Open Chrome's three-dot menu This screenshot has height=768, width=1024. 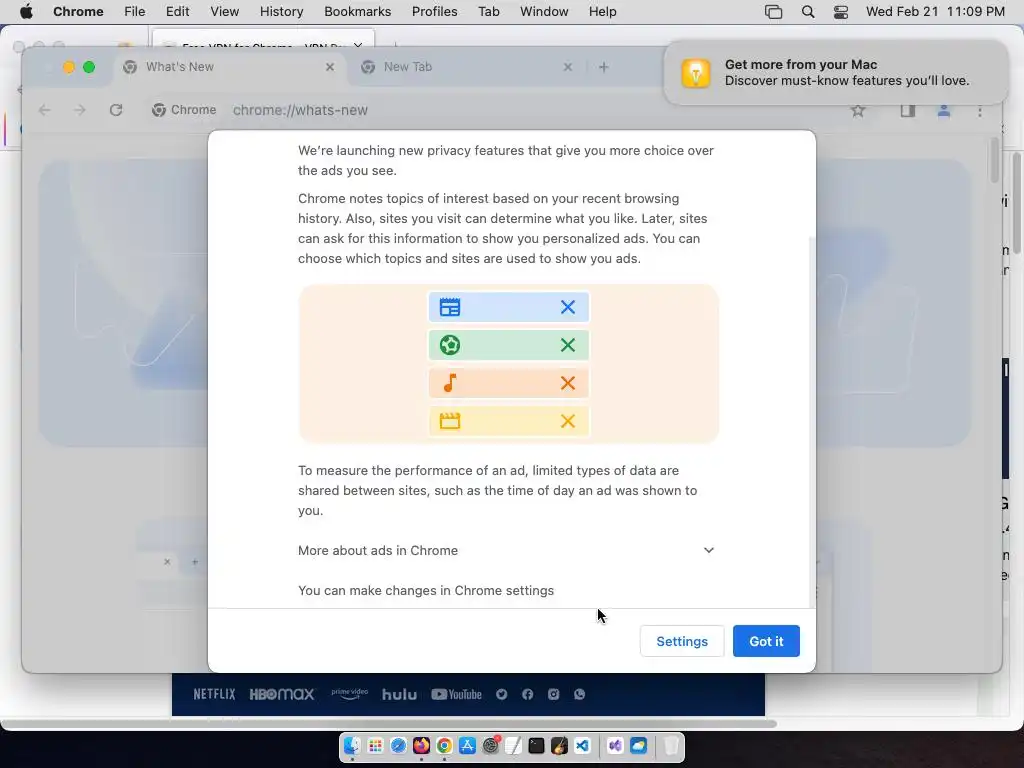[x=980, y=111]
